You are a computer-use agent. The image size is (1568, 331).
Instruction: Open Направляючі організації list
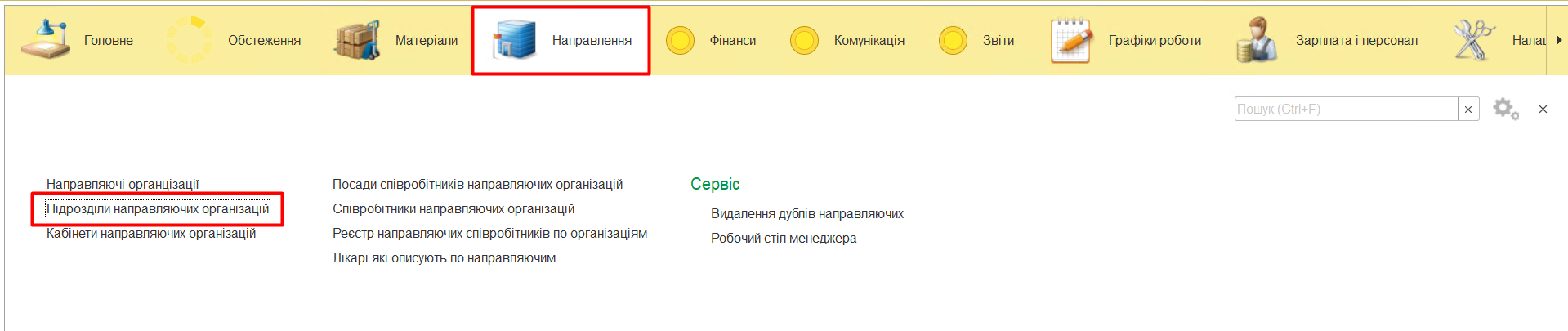[x=123, y=185]
